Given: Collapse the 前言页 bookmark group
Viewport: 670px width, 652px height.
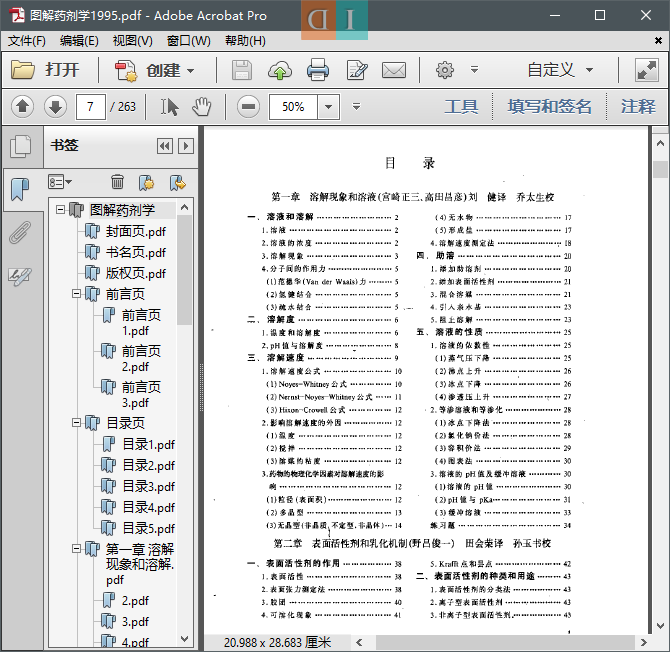Looking at the screenshot, I should 76,294.
